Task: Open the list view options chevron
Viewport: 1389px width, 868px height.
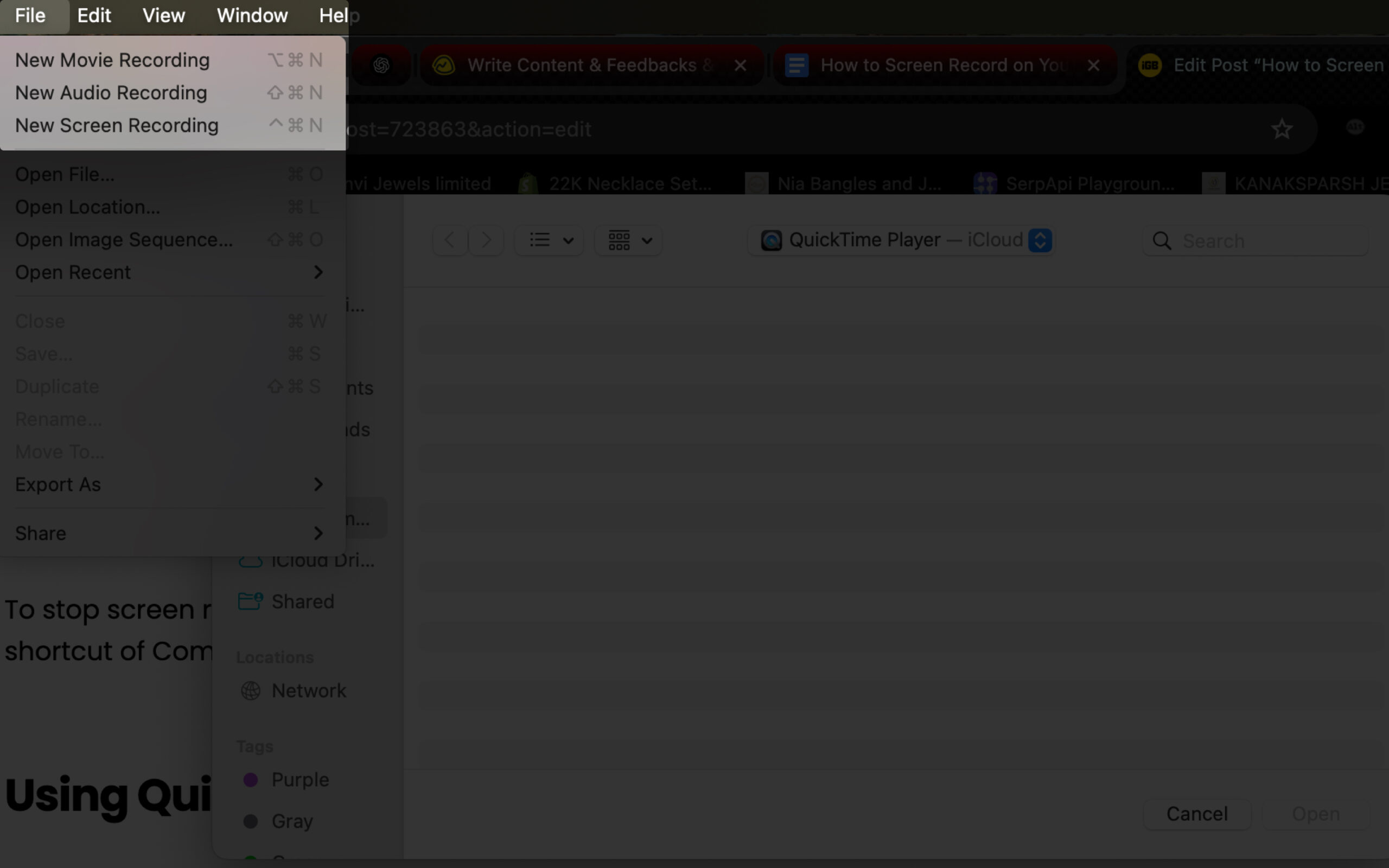Action: pos(569,240)
